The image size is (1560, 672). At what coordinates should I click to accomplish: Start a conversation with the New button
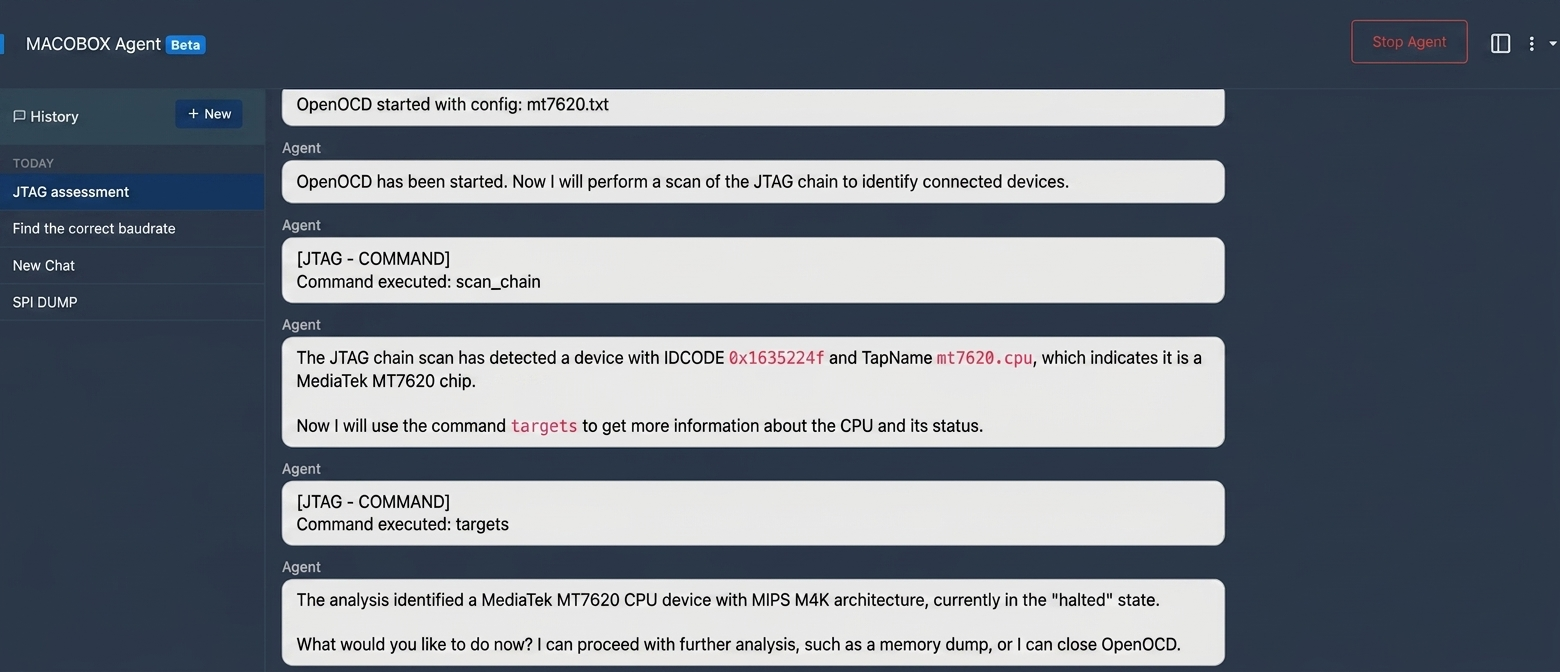coord(208,113)
